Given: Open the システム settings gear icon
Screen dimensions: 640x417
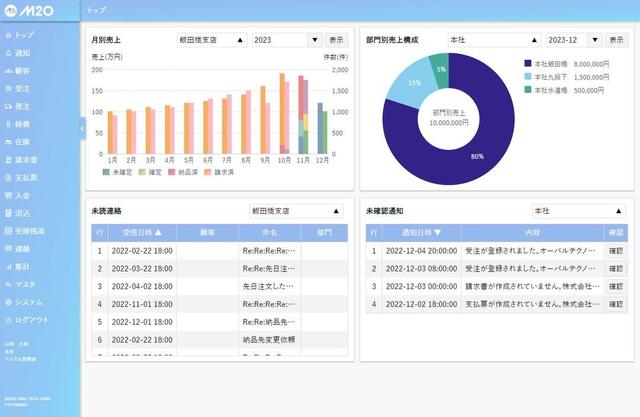Looking at the screenshot, I should (x=9, y=302).
